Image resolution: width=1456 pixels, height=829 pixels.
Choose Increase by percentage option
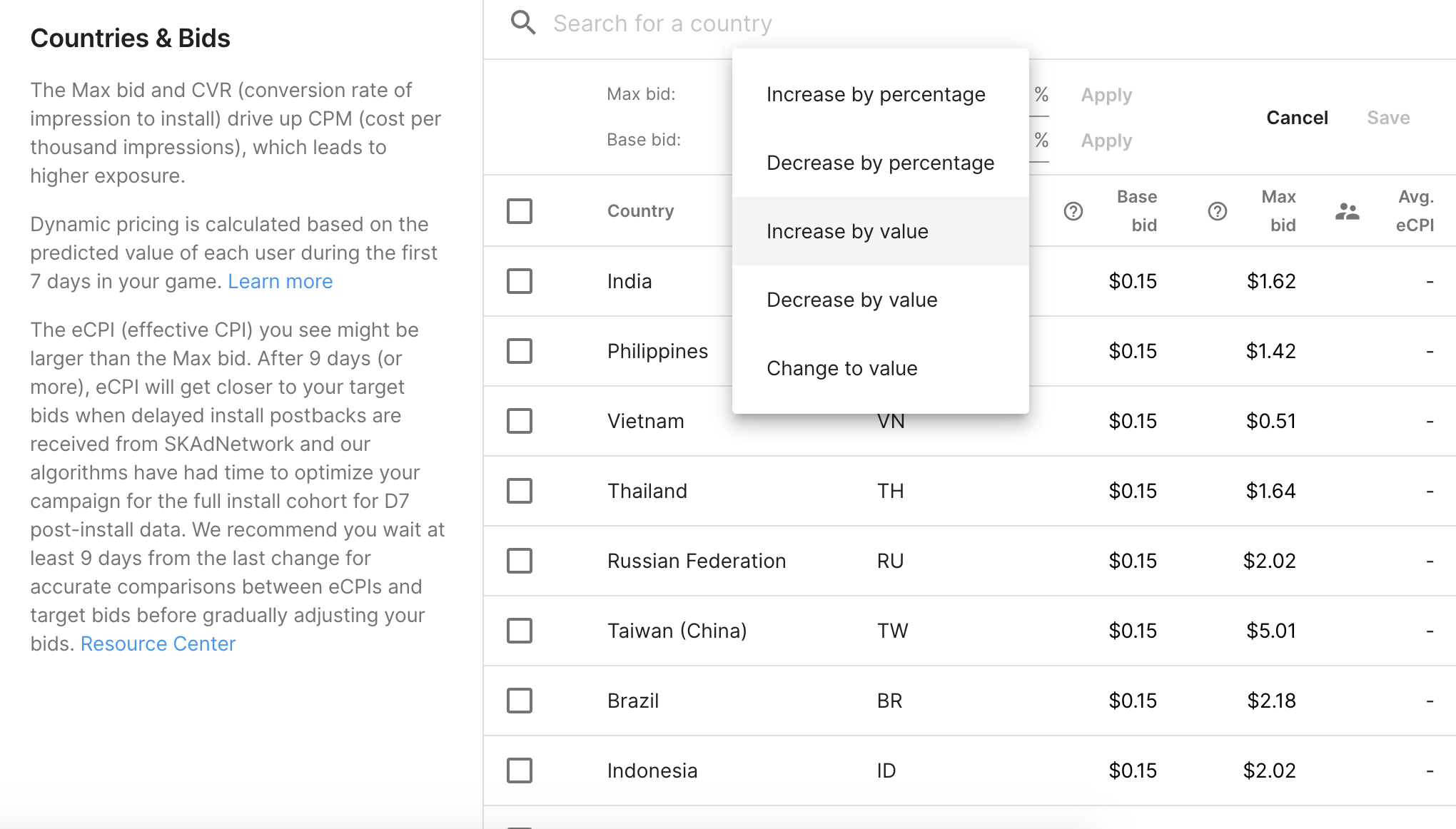pyautogui.click(x=876, y=94)
